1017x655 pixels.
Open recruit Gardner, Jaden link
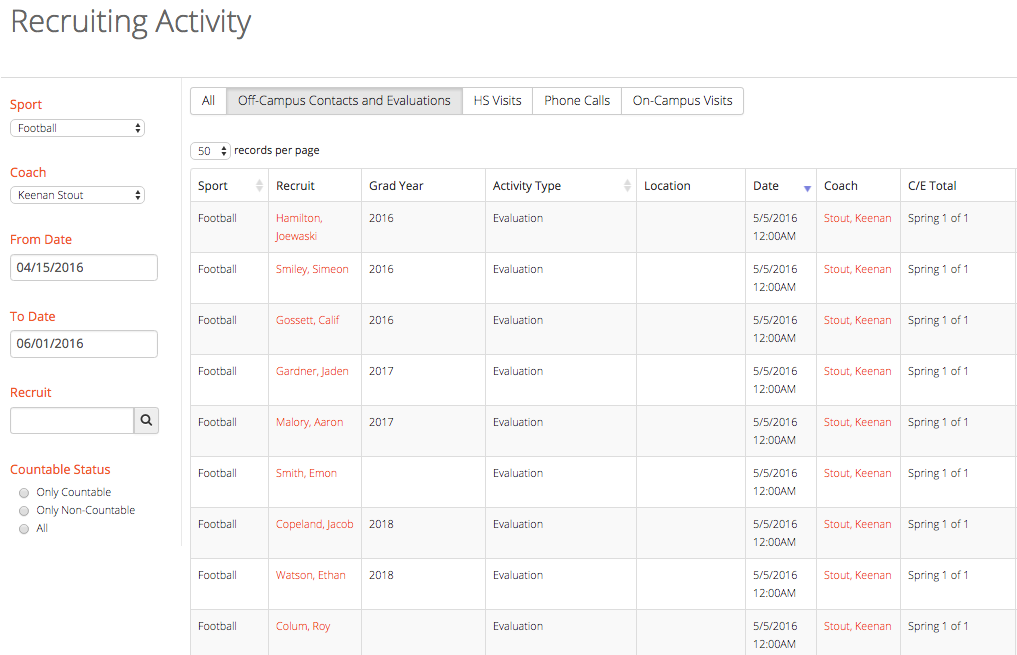coord(312,371)
